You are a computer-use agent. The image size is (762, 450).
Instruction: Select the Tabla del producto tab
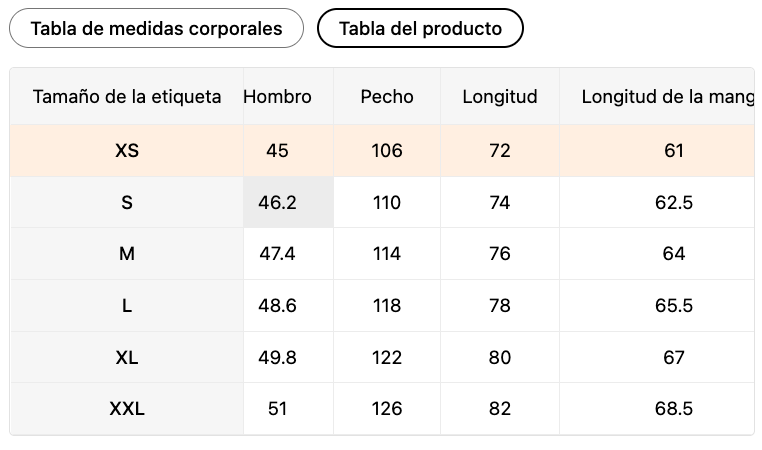point(420,29)
